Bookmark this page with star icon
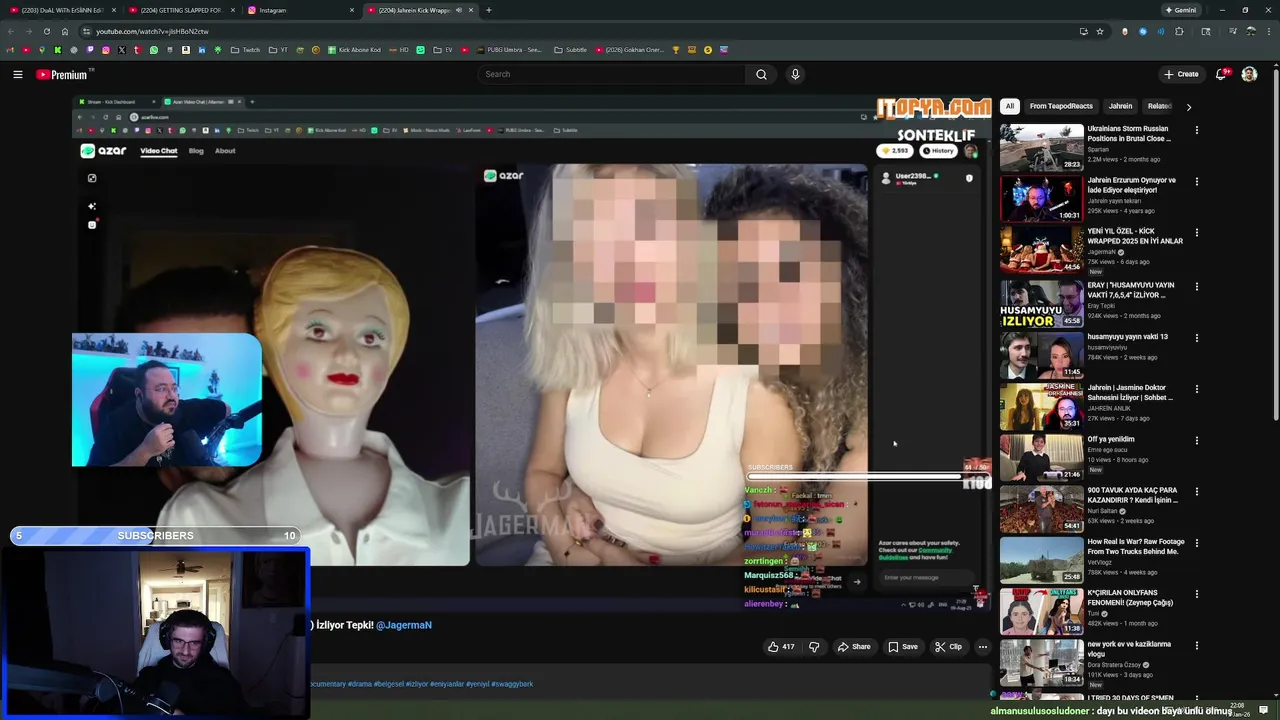Screen dimensions: 1280x720 1100,31
